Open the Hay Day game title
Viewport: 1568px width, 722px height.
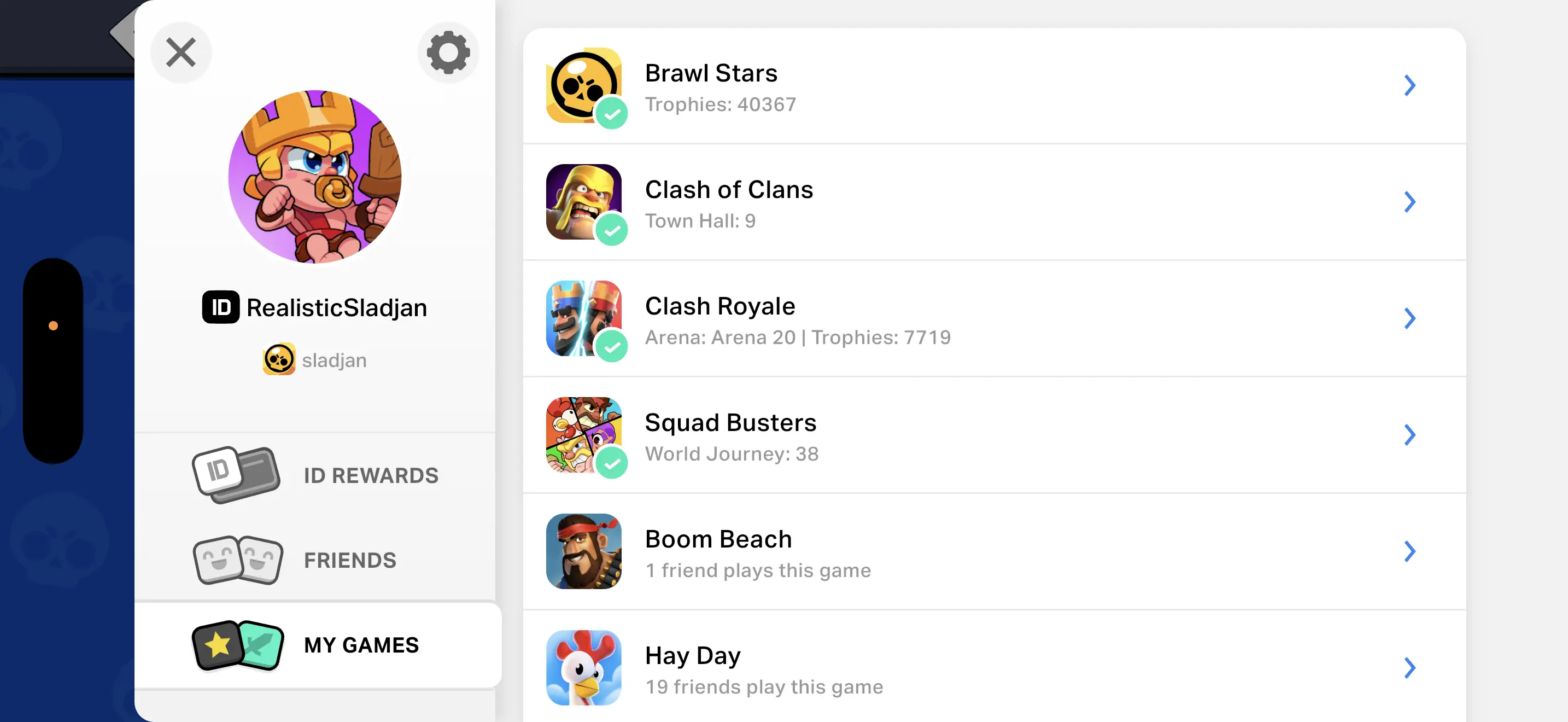(x=693, y=656)
